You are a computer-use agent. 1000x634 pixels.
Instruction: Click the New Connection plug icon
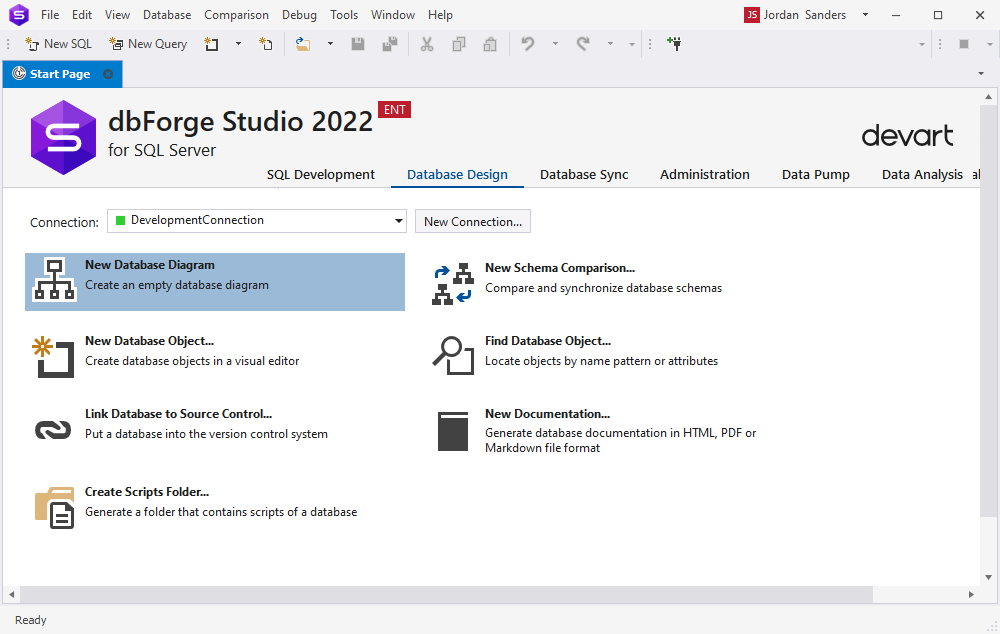[x=674, y=44]
